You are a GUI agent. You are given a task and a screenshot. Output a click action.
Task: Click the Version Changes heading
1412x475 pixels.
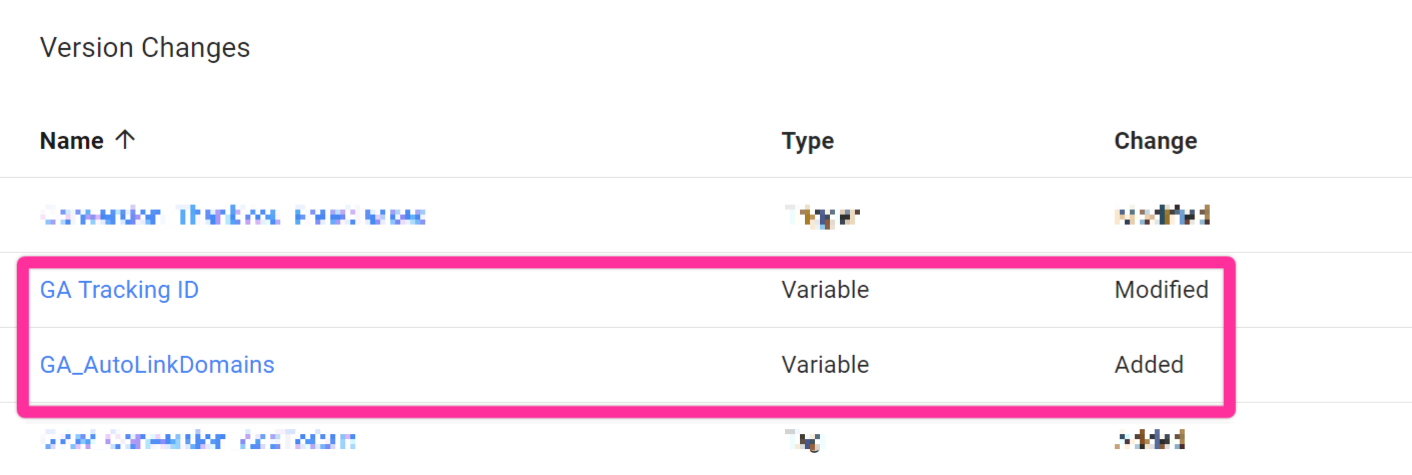[x=145, y=47]
